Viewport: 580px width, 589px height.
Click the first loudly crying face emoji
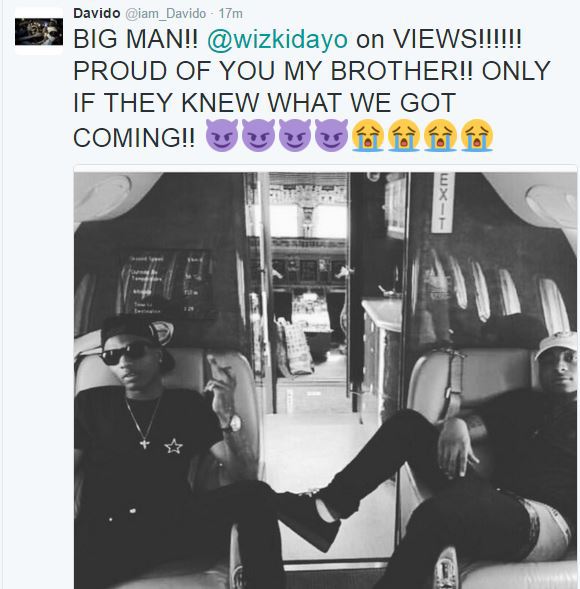tap(368, 135)
